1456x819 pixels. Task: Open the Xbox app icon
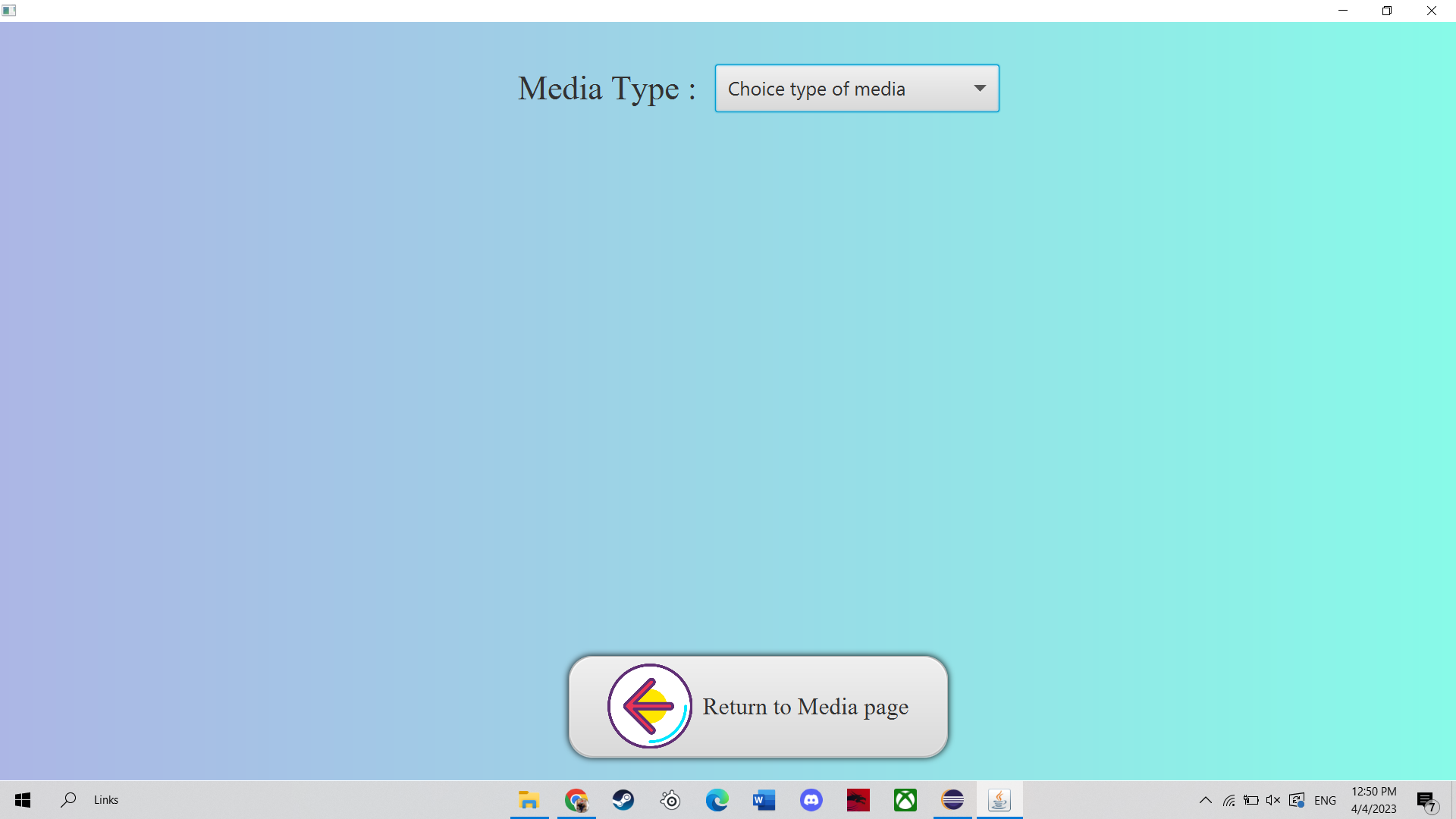[905, 800]
